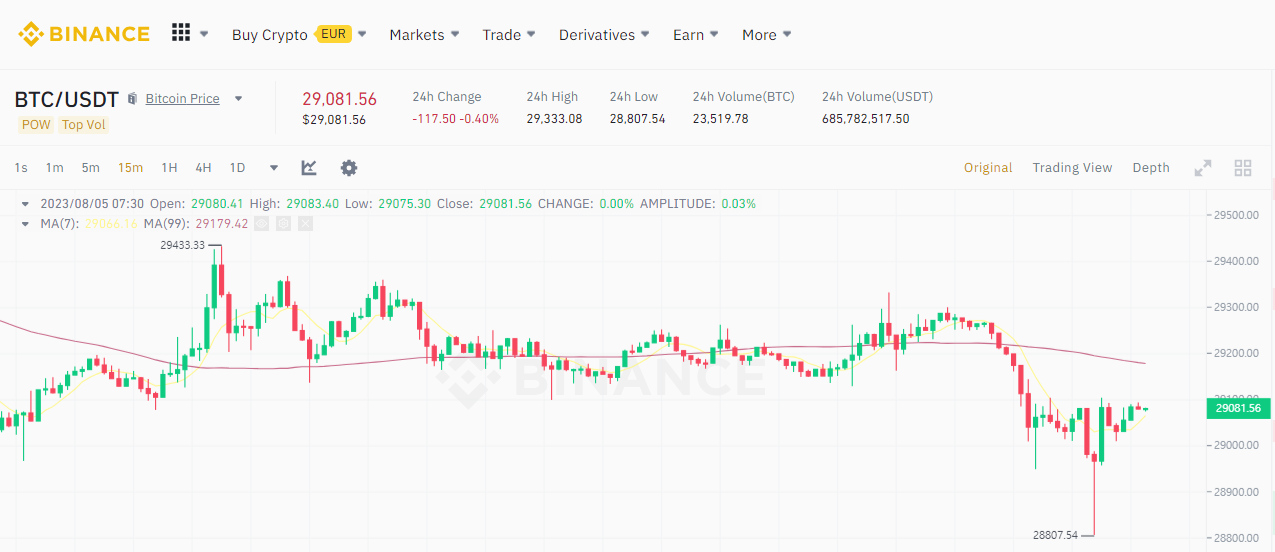Screen dimensions: 1275x552
Task: Open the apps grid menu icon
Action: click(181, 33)
